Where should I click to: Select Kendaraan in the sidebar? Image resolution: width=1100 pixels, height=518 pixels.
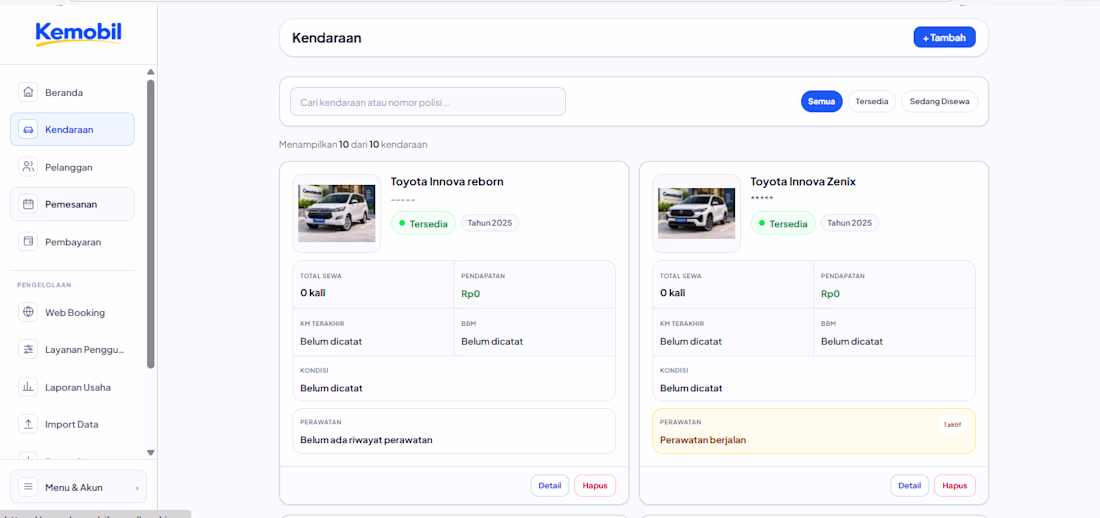(72, 129)
